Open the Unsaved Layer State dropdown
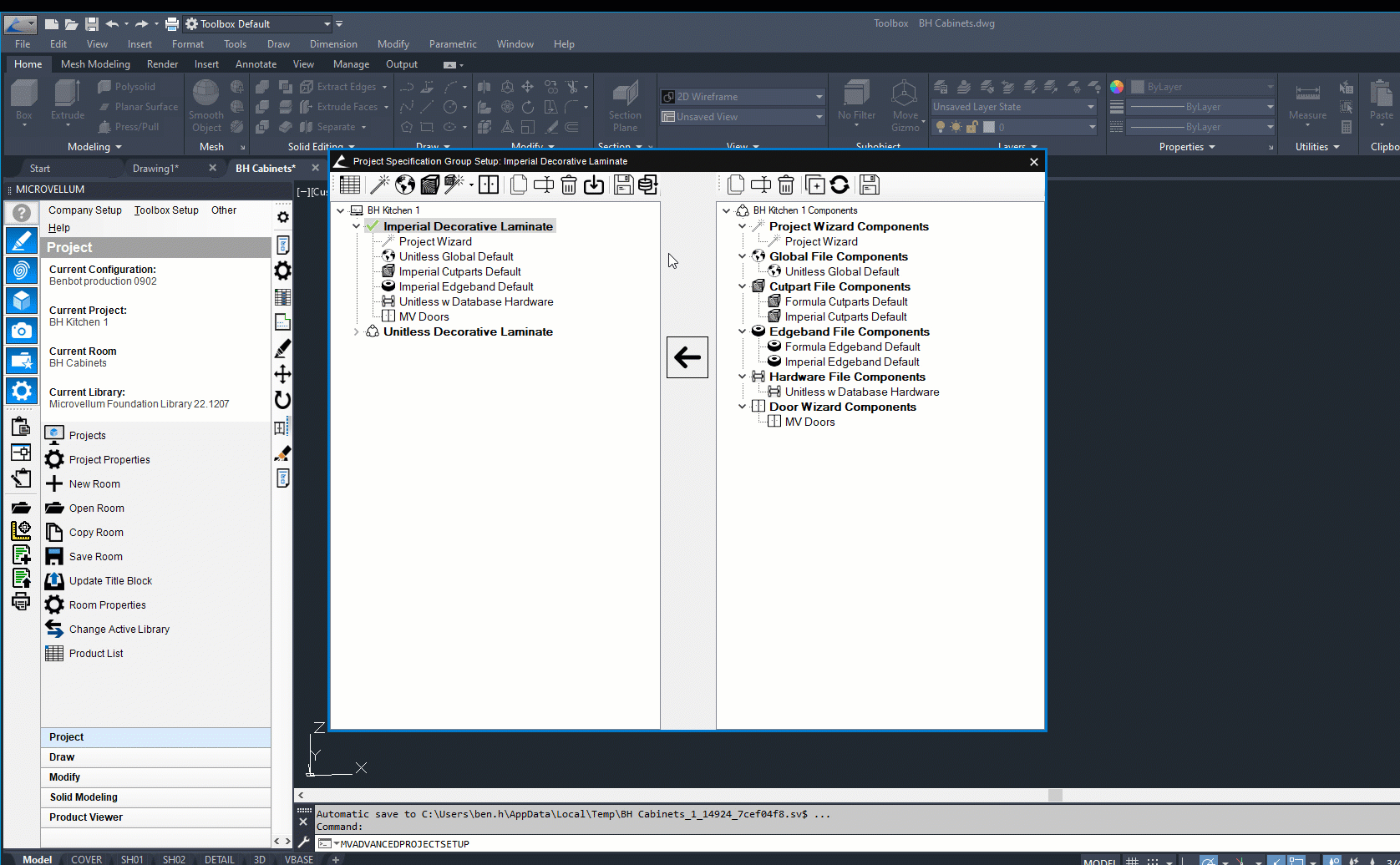This screenshot has height=865, width=1400. point(1090,107)
